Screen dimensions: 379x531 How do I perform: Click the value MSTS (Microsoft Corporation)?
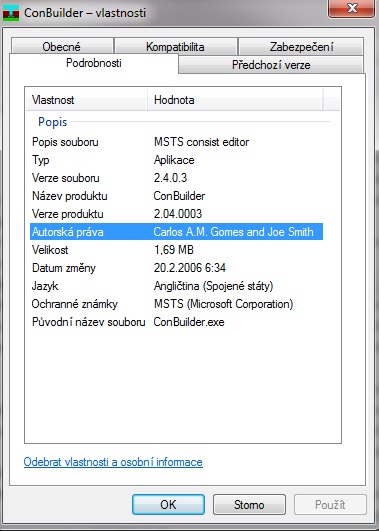[x=224, y=304]
